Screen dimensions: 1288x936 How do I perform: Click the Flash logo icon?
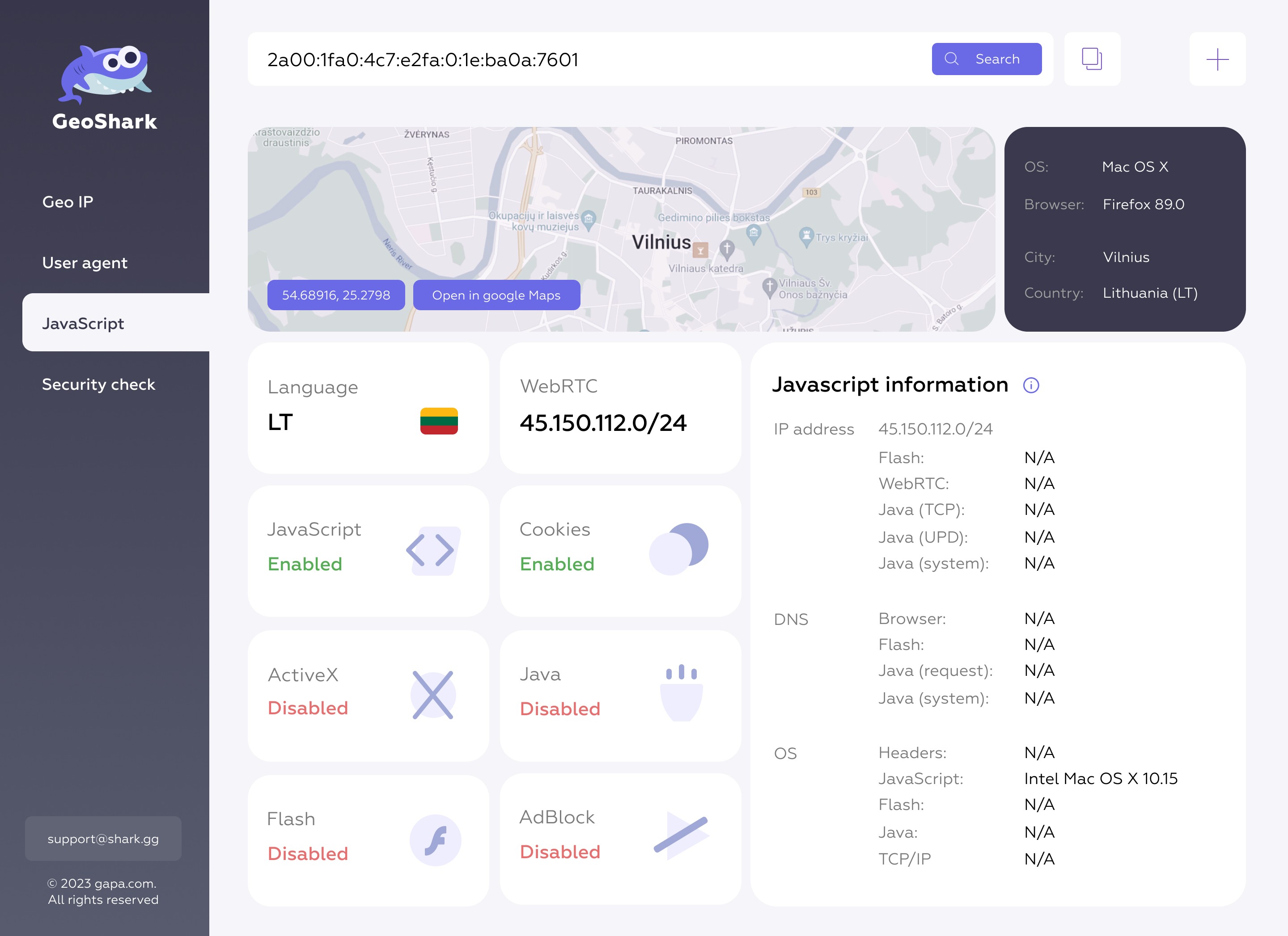point(435,840)
